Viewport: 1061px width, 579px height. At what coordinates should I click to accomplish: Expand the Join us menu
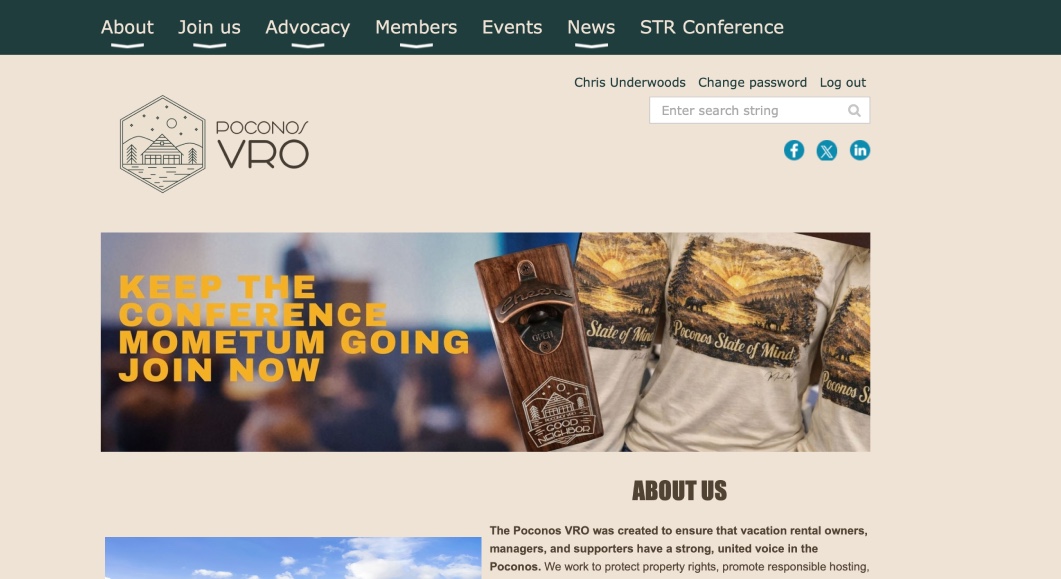coord(209,27)
